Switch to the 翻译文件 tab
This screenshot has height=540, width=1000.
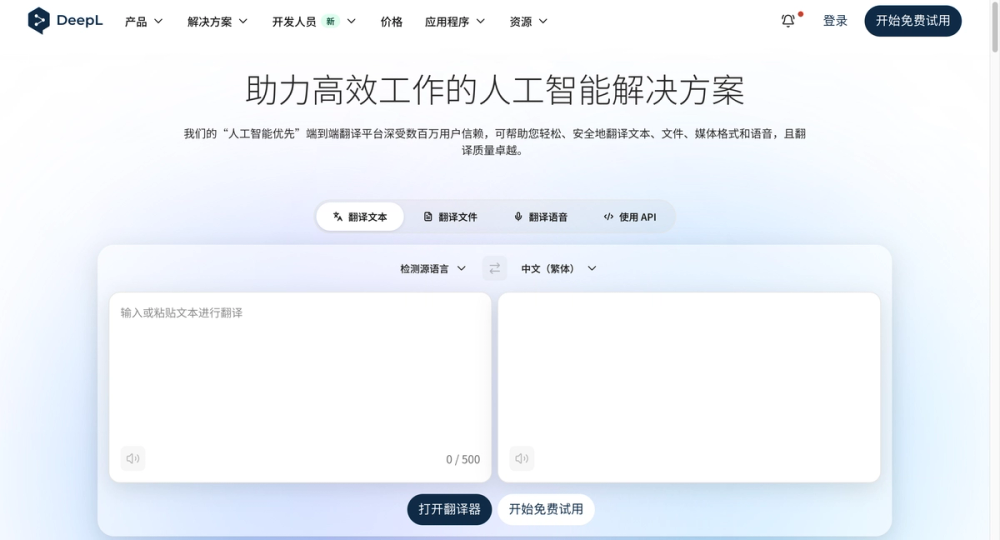click(450, 217)
